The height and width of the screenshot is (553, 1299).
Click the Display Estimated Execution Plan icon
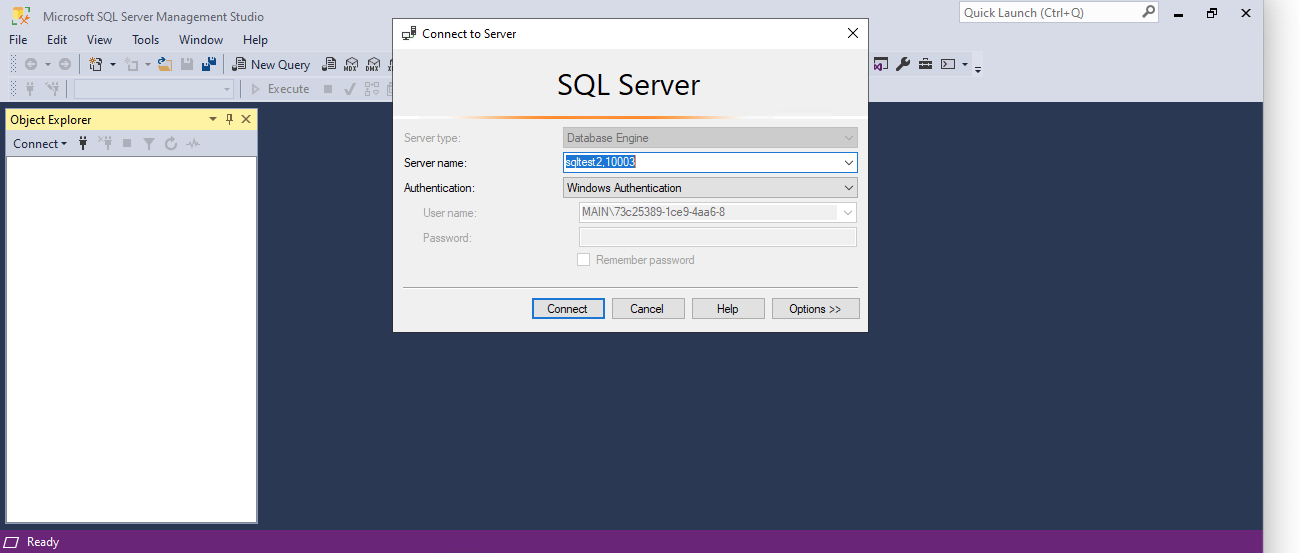click(372, 89)
